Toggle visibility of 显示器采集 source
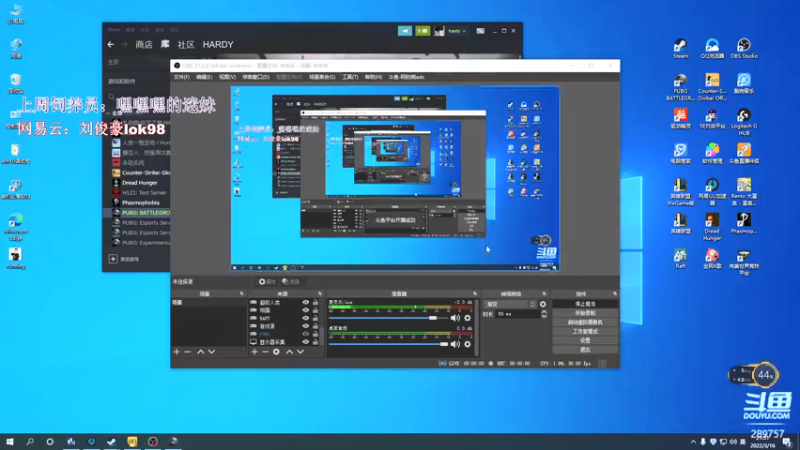 (x=306, y=342)
